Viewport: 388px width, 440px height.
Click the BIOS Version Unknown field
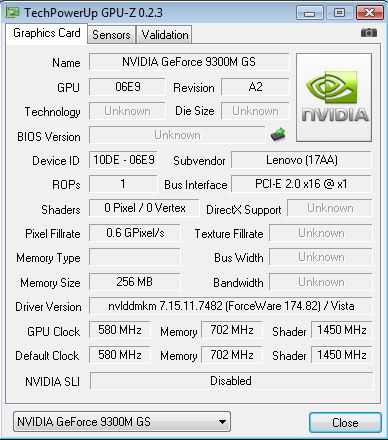[177, 135]
